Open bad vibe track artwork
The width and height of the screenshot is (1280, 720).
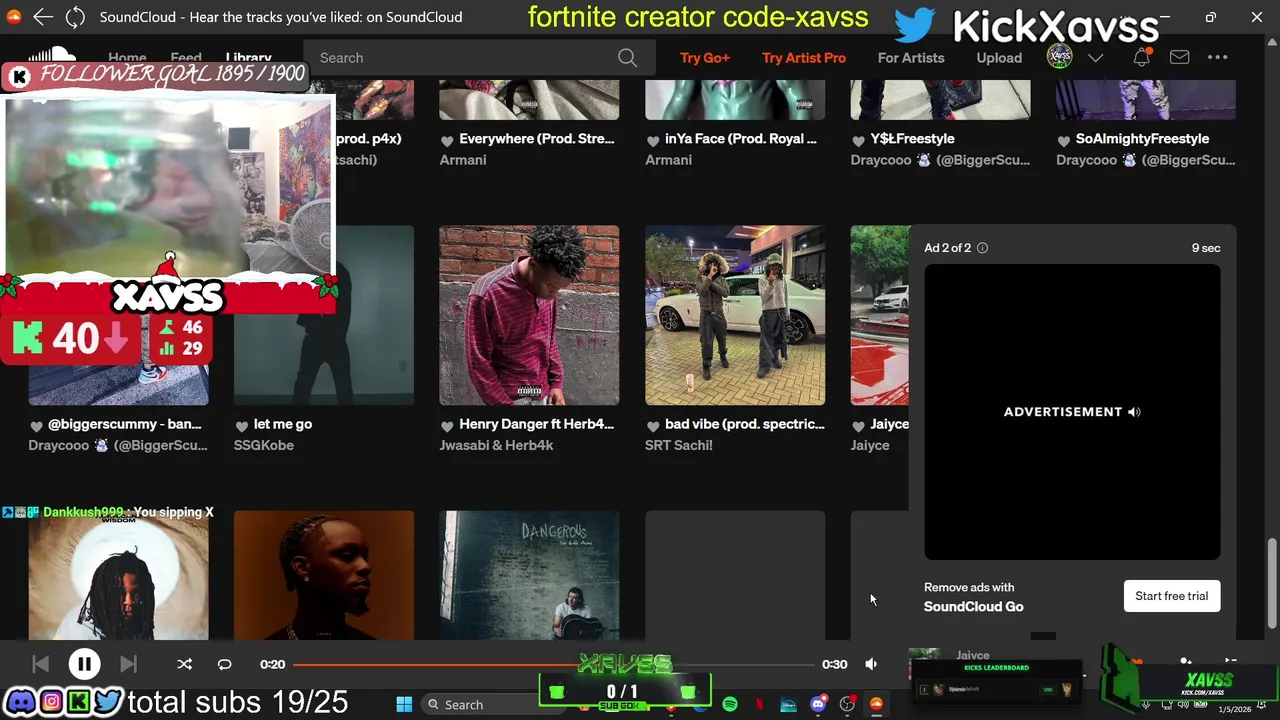[735, 315]
